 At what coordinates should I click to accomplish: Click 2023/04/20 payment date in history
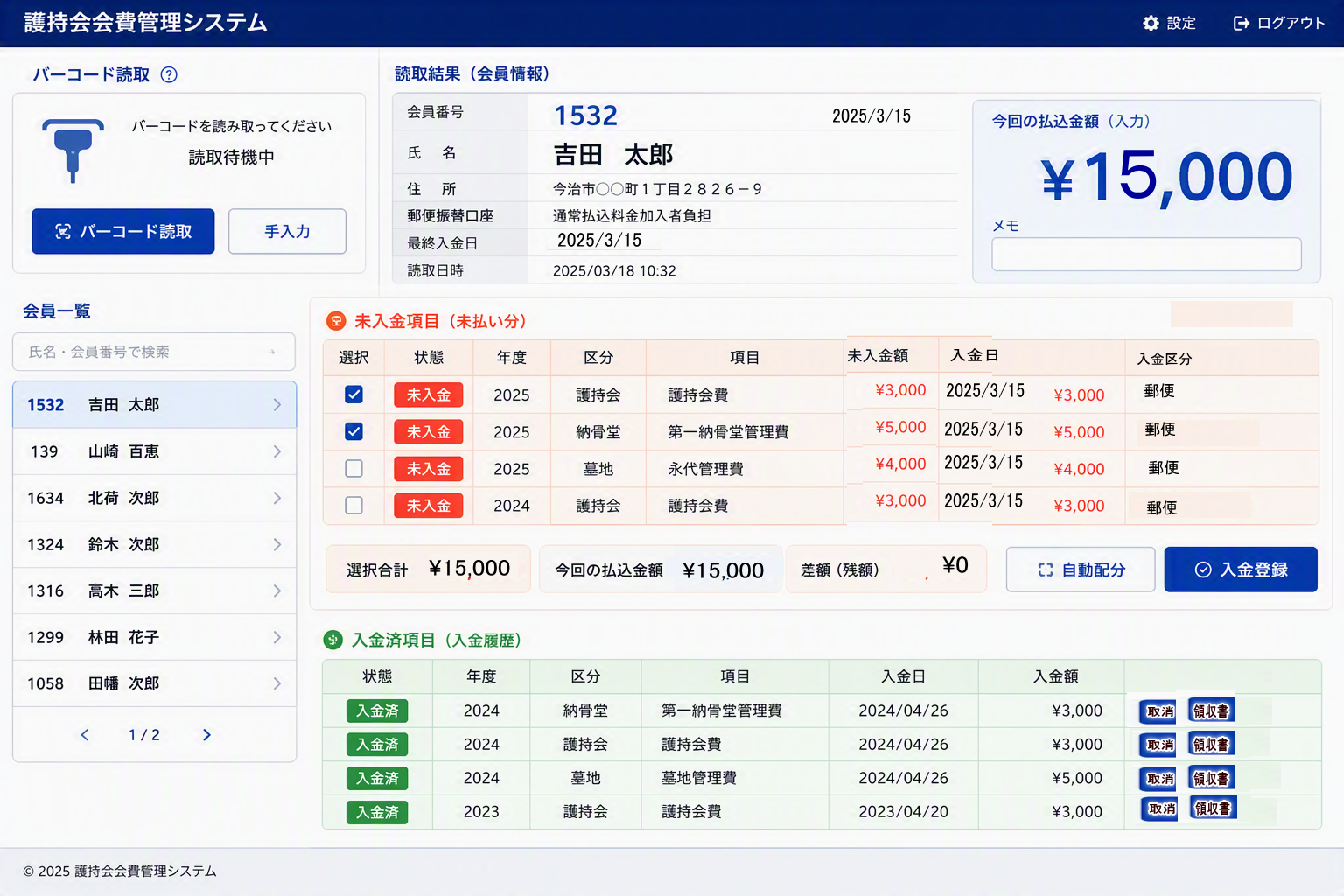click(x=903, y=811)
